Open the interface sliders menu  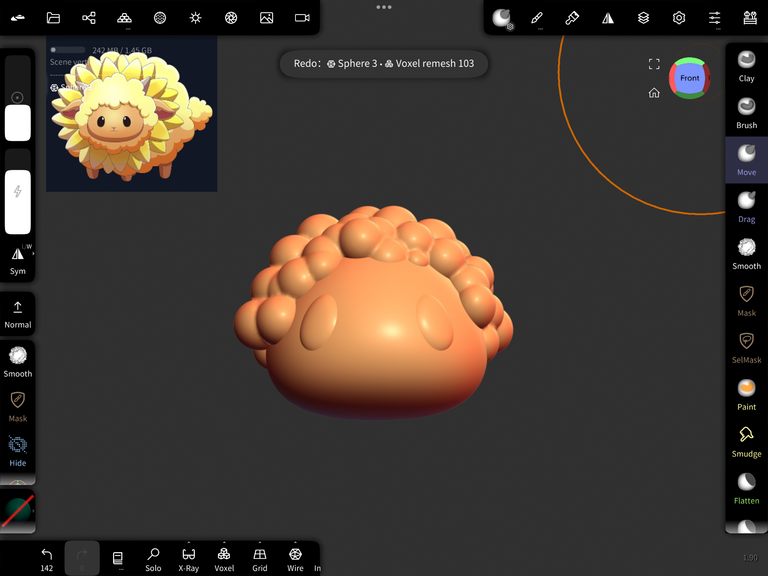715,18
